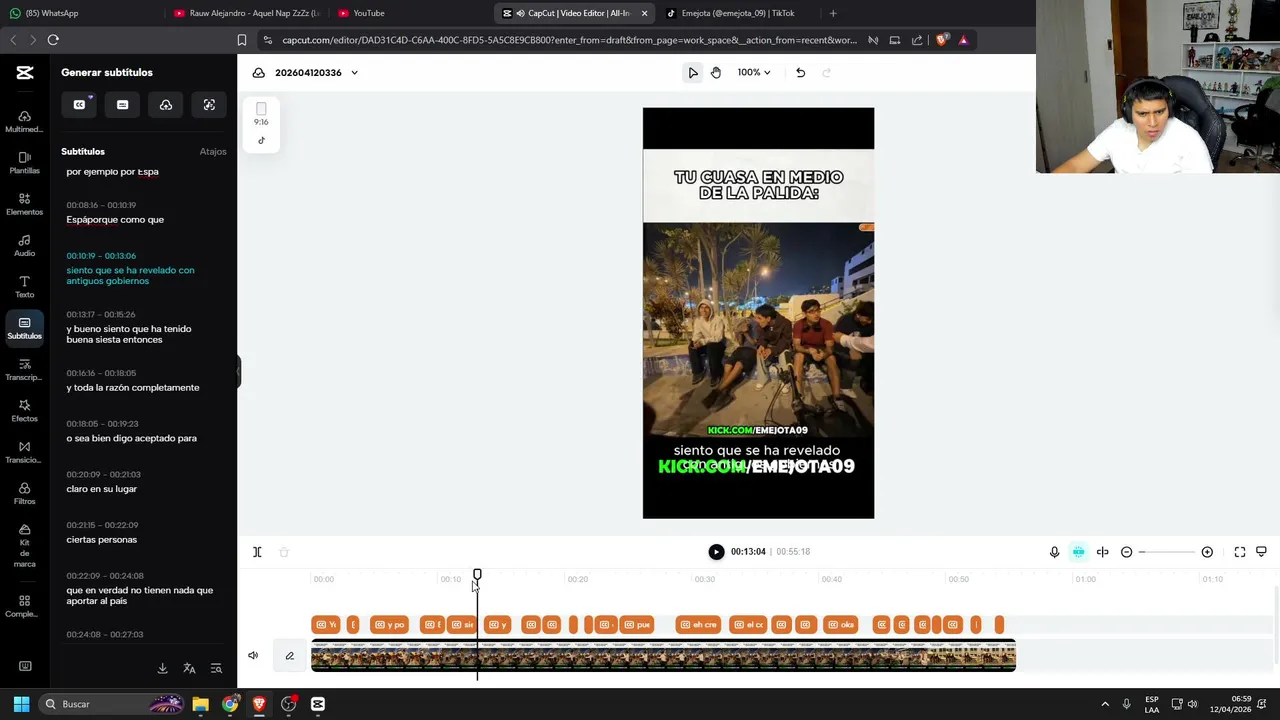
Task: Click the manual subtitles icon
Action: click(x=122, y=105)
